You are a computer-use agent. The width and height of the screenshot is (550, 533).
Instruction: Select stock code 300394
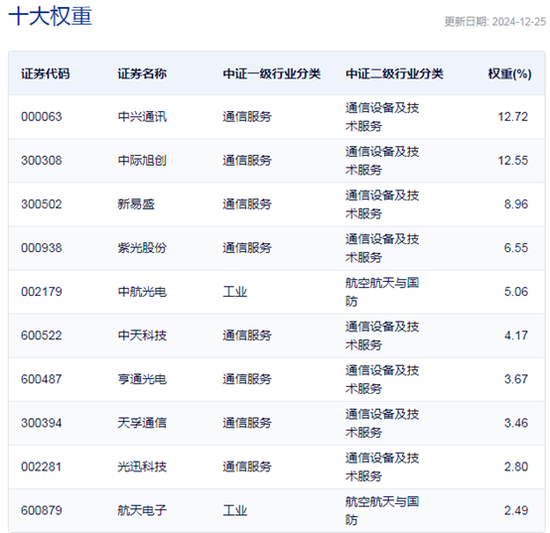click(41, 423)
